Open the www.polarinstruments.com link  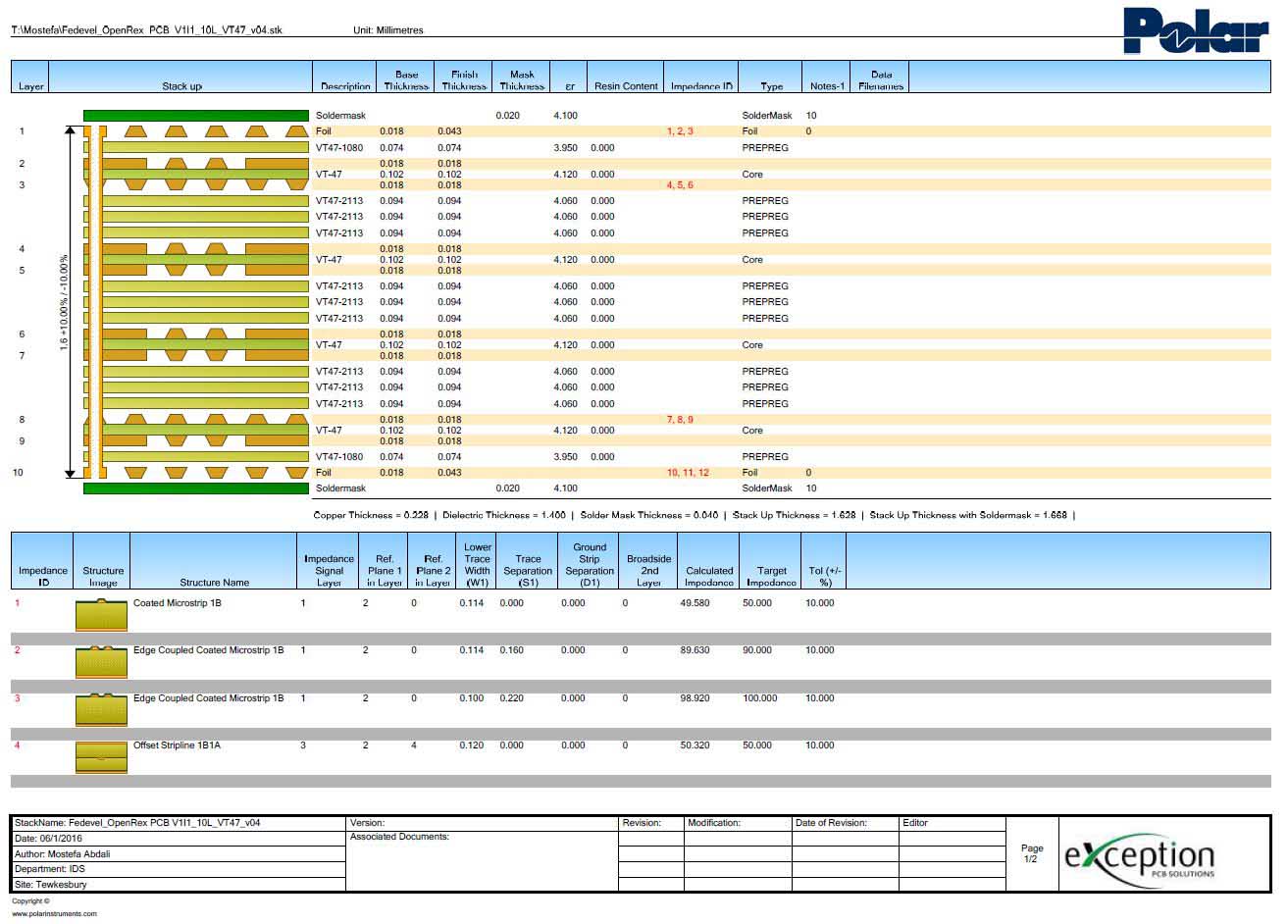54,913
